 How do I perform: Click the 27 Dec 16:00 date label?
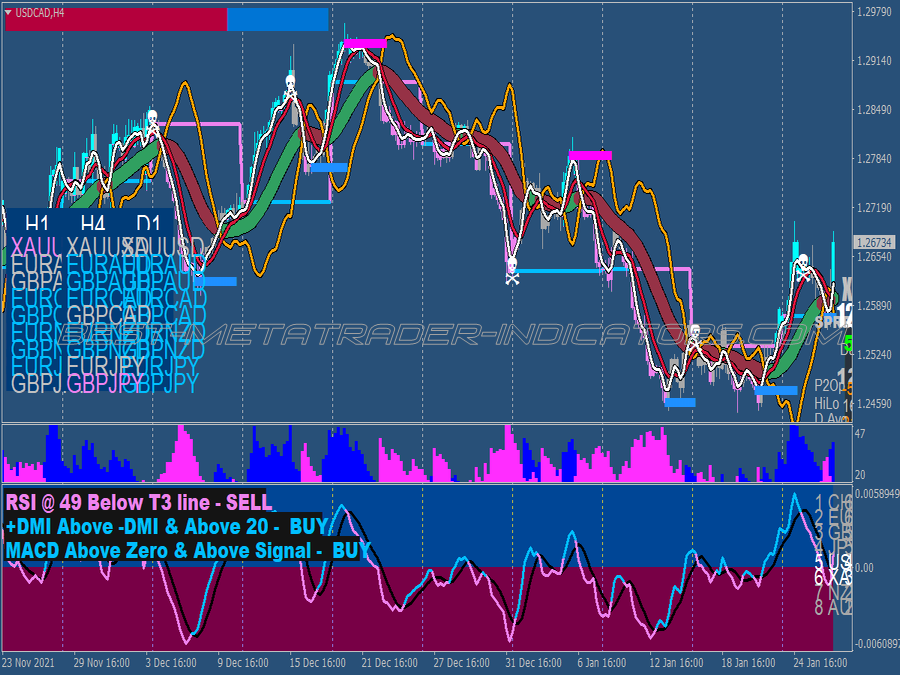coord(461,663)
